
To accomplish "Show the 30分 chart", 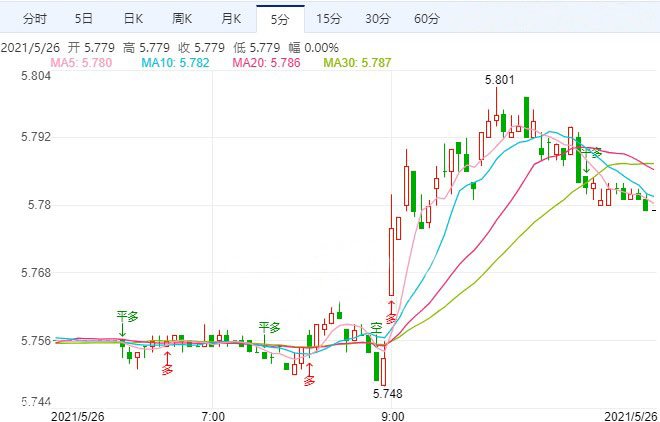I will click(377, 19).
